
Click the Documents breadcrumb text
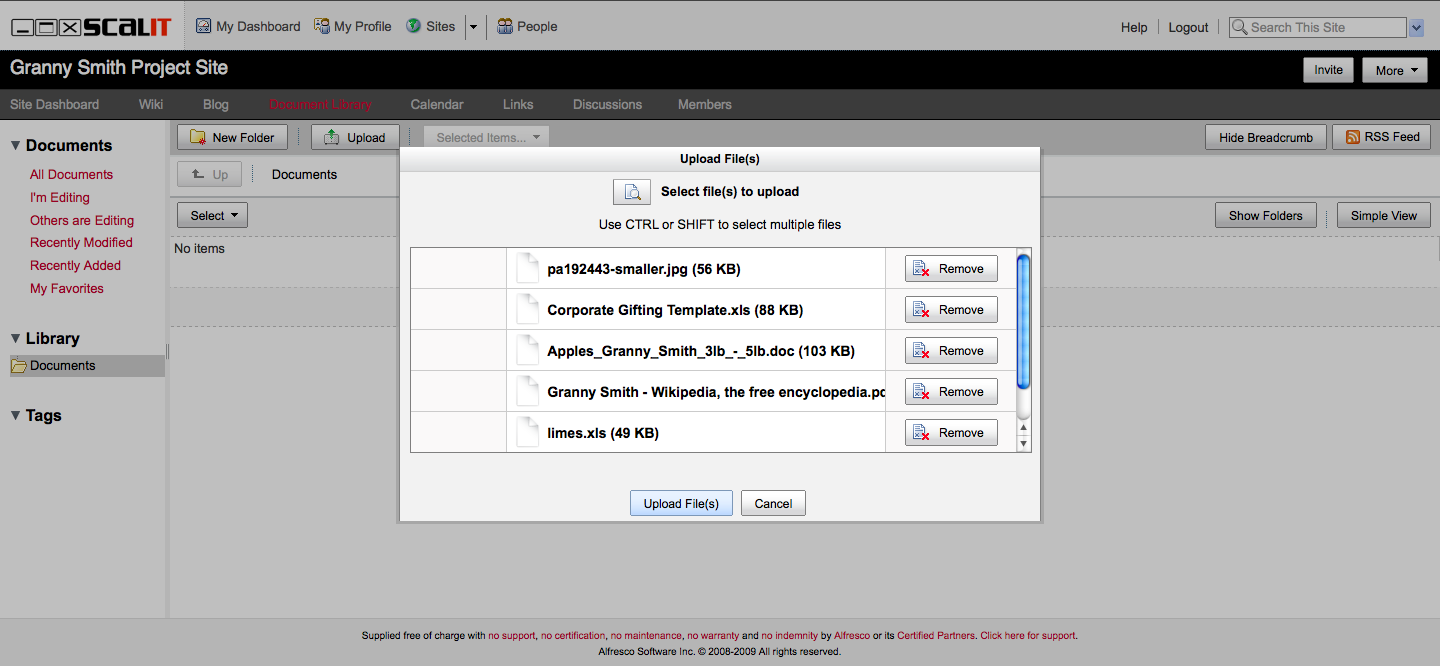[304, 174]
